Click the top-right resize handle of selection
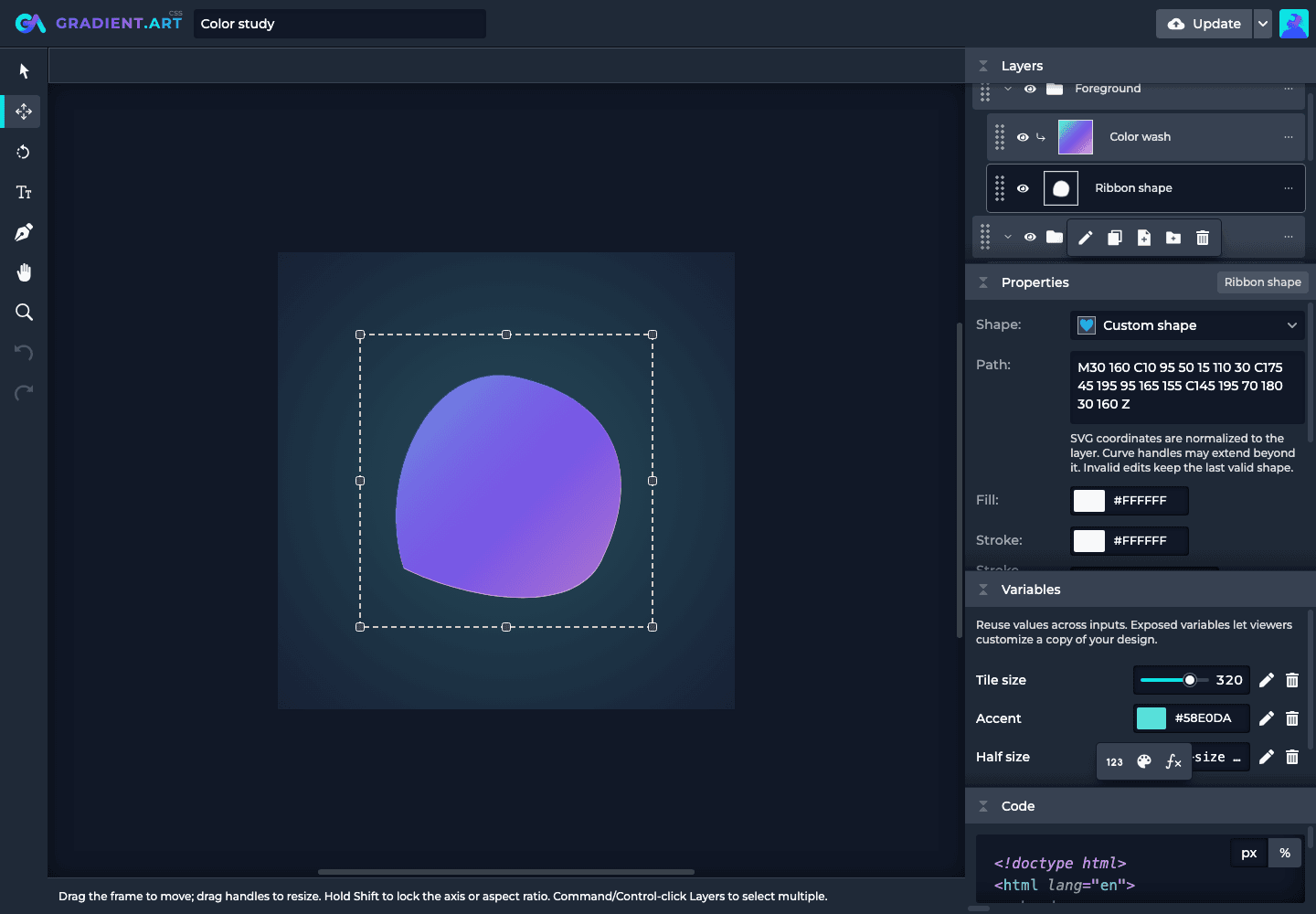Viewport: 1316px width, 914px height. (653, 335)
